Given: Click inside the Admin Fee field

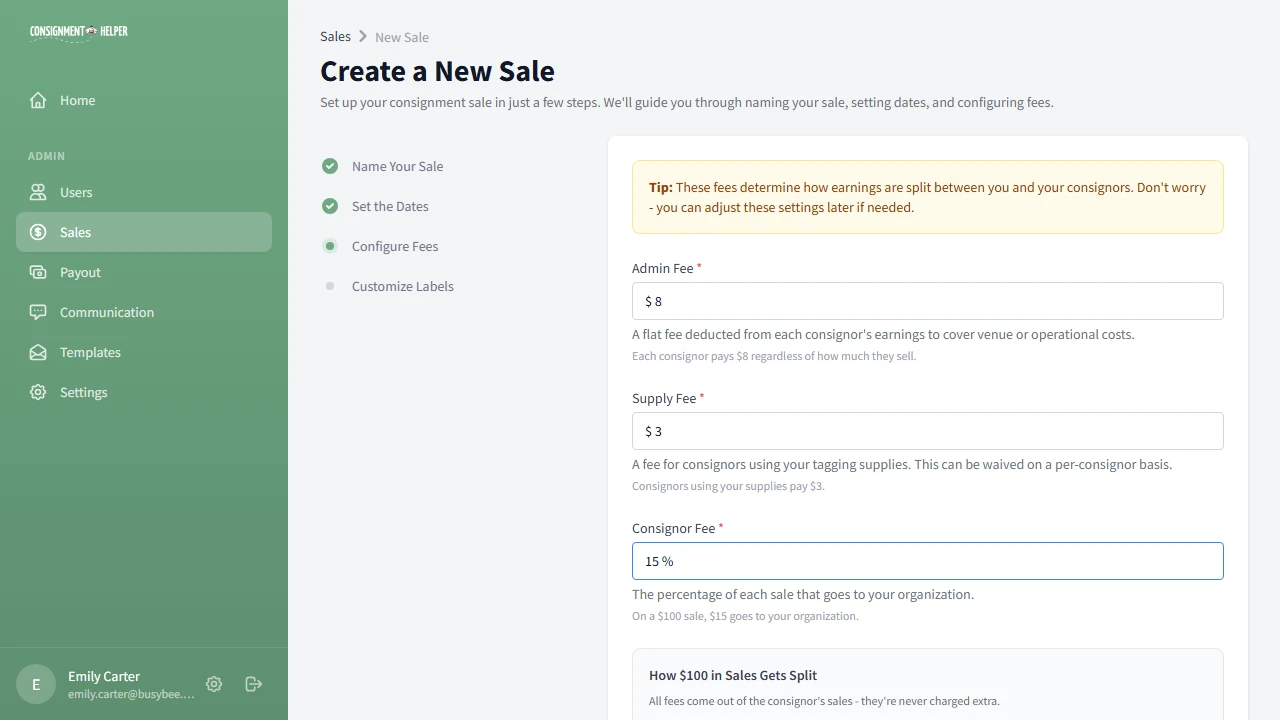Looking at the screenshot, I should tap(927, 301).
